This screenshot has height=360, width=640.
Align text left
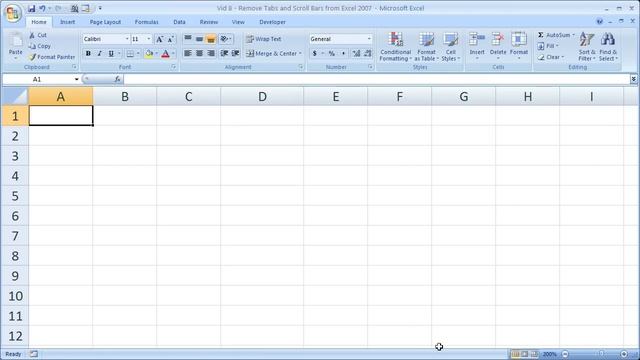click(188, 53)
